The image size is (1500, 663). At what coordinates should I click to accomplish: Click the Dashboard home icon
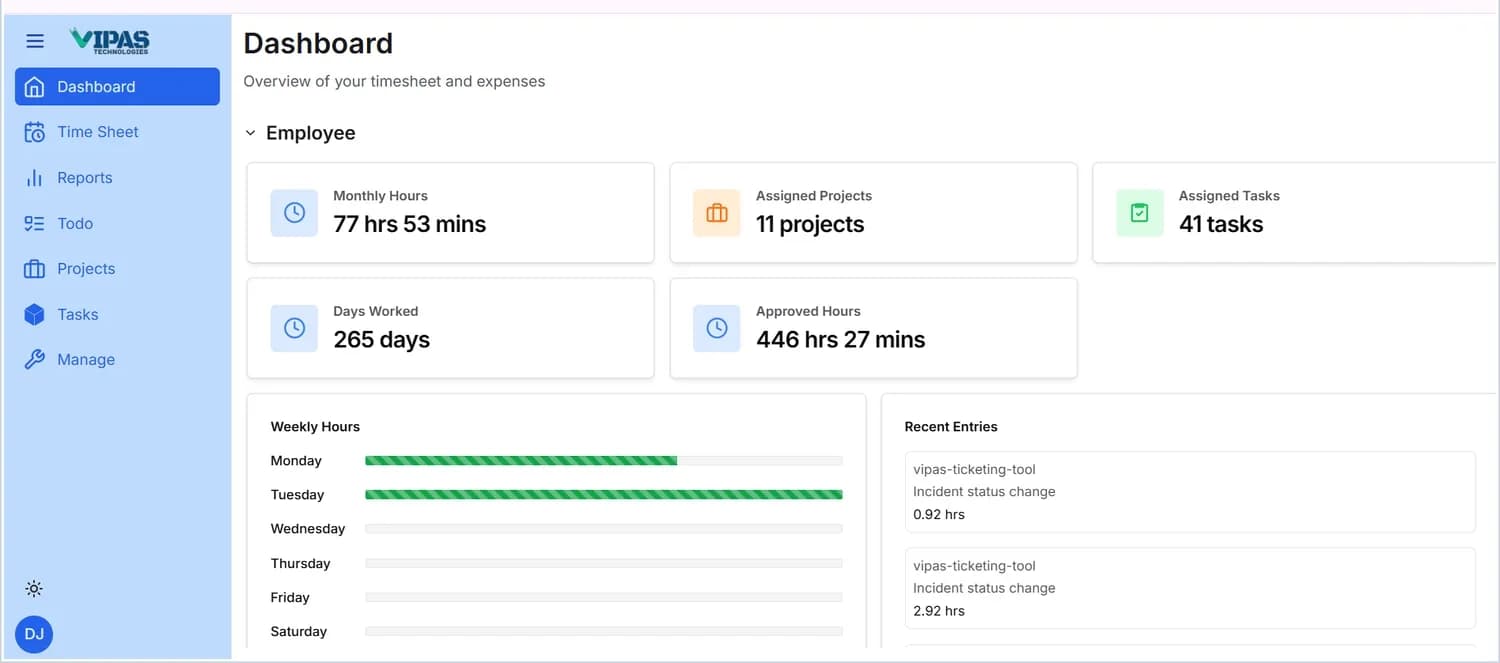point(34,87)
